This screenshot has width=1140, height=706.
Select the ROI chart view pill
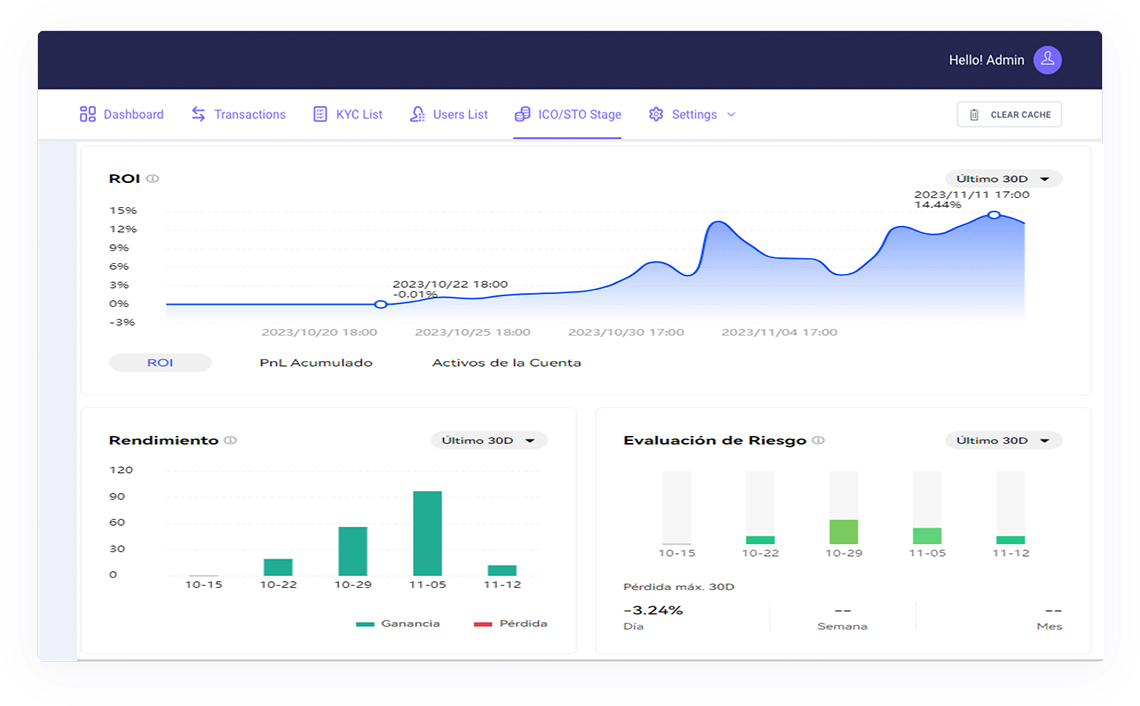160,363
